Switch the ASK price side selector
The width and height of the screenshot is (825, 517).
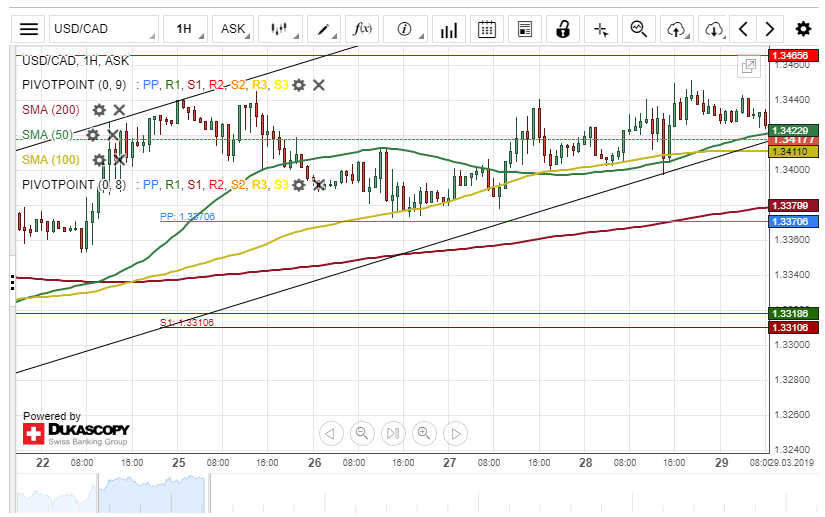click(234, 29)
